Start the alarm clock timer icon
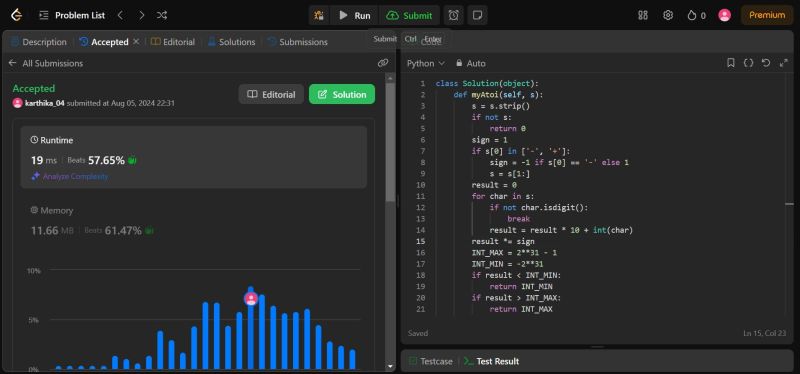The width and height of the screenshot is (800, 374). 454,15
